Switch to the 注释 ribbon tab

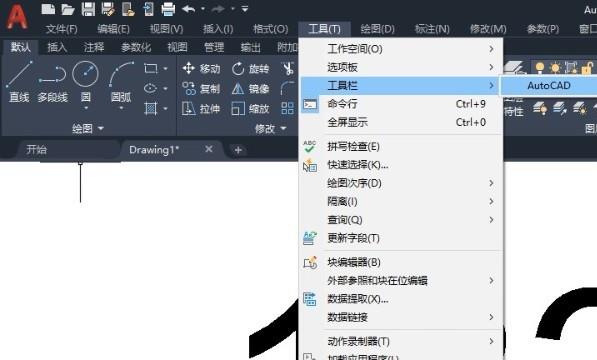pos(94,47)
